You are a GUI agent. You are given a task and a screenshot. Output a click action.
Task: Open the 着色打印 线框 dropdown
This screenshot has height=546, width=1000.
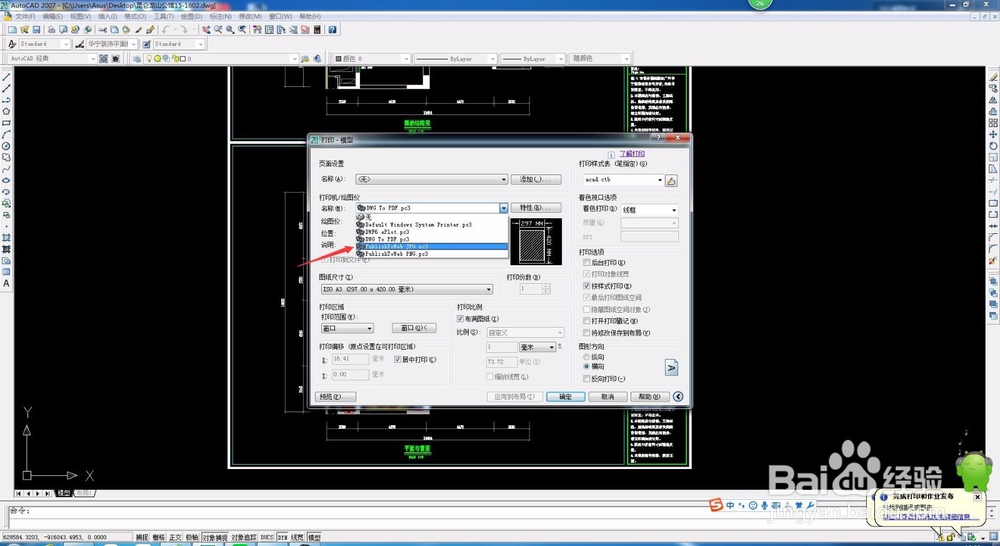pos(649,210)
